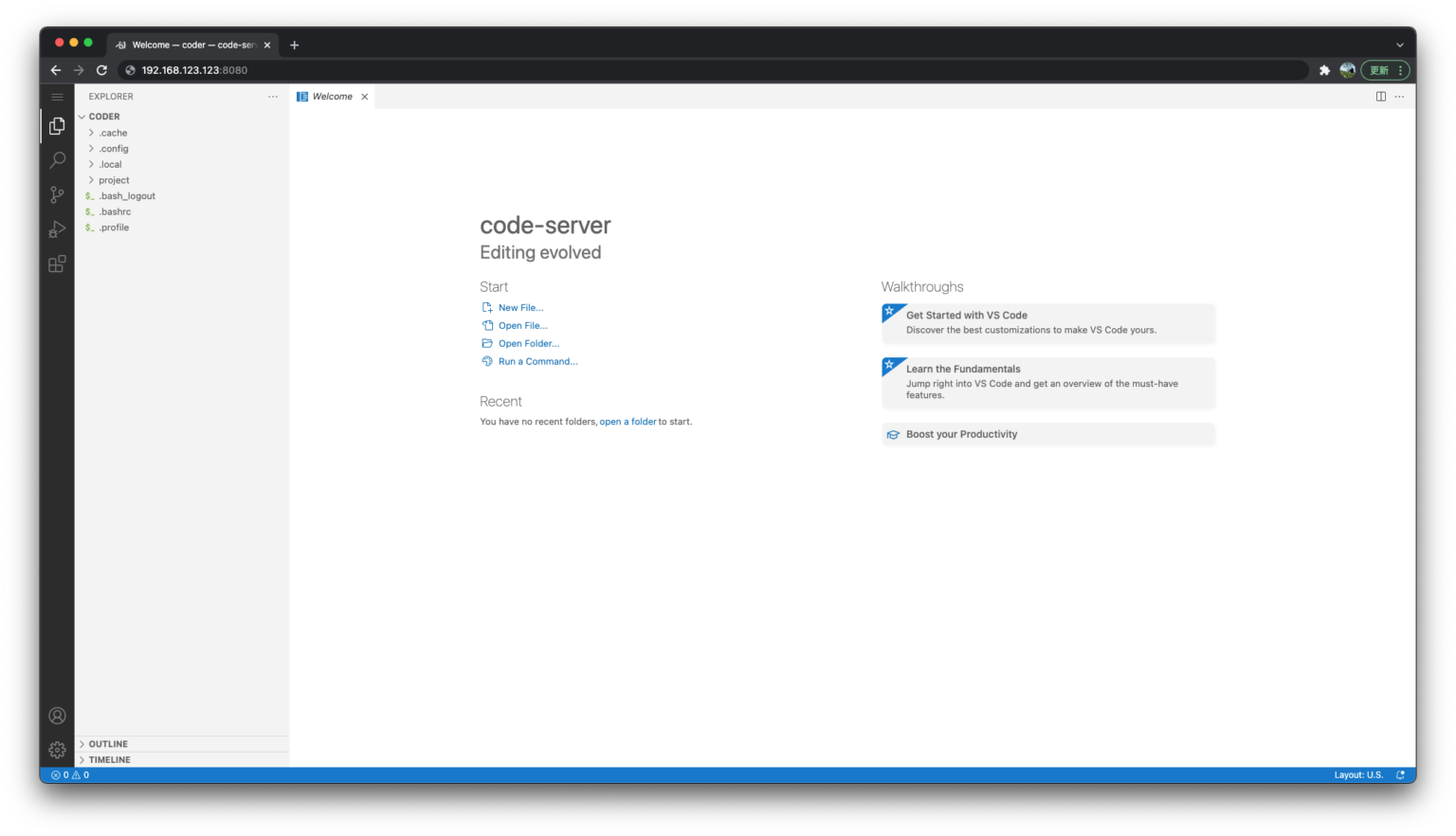Go back in browser history
The height and width of the screenshot is (836, 1456).
point(56,70)
